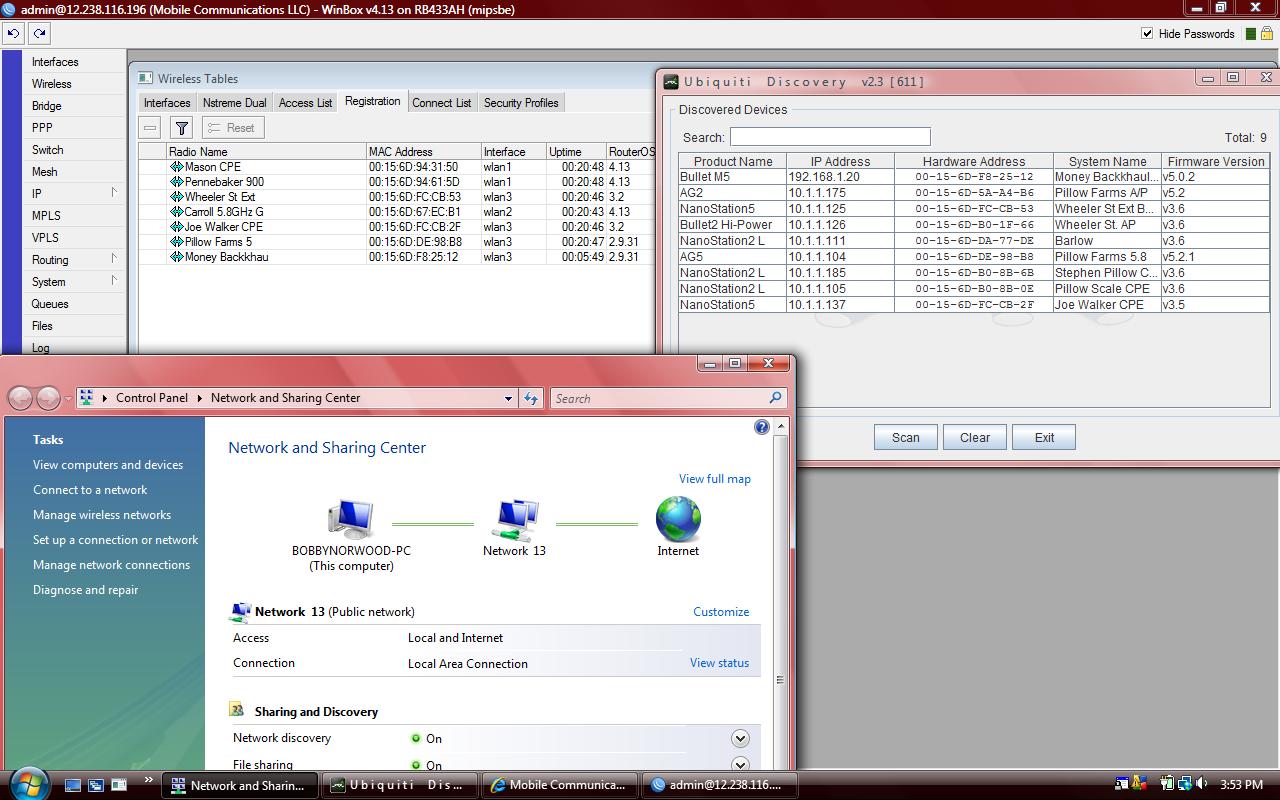This screenshot has height=800, width=1280.
Task: Click the Money Backkhau radio icon
Action: pyautogui.click(x=177, y=257)
